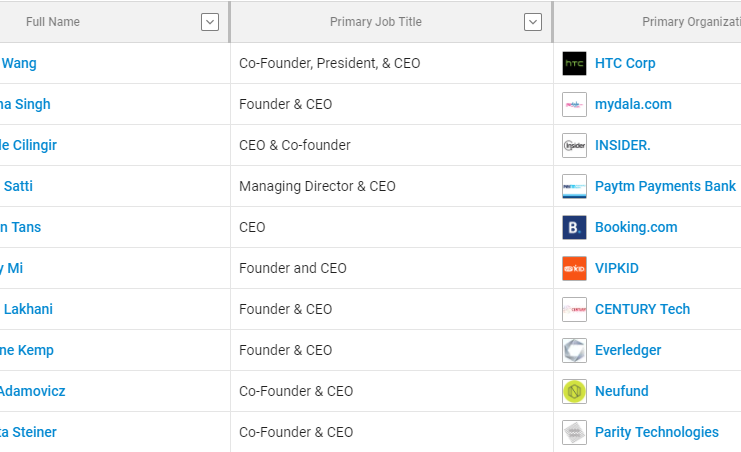Open the Primary Job Title column dropdown
Image resolution: width=741 pixels, height=452 pixels.
[x=533, y=22]
